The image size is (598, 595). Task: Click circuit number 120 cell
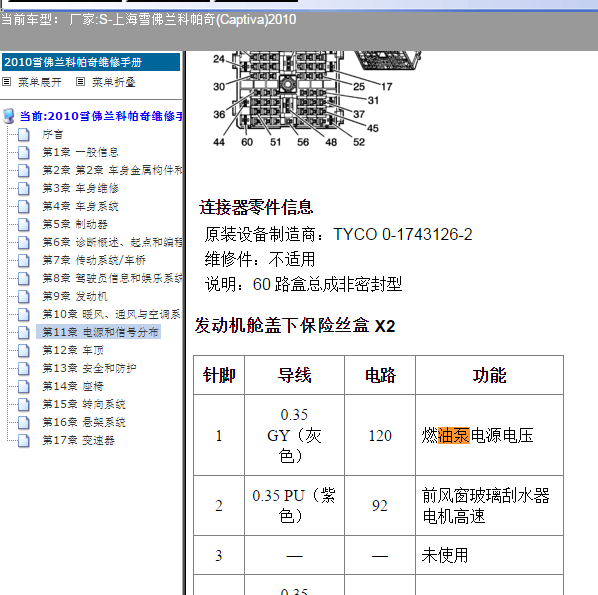[x=380, y=435]
